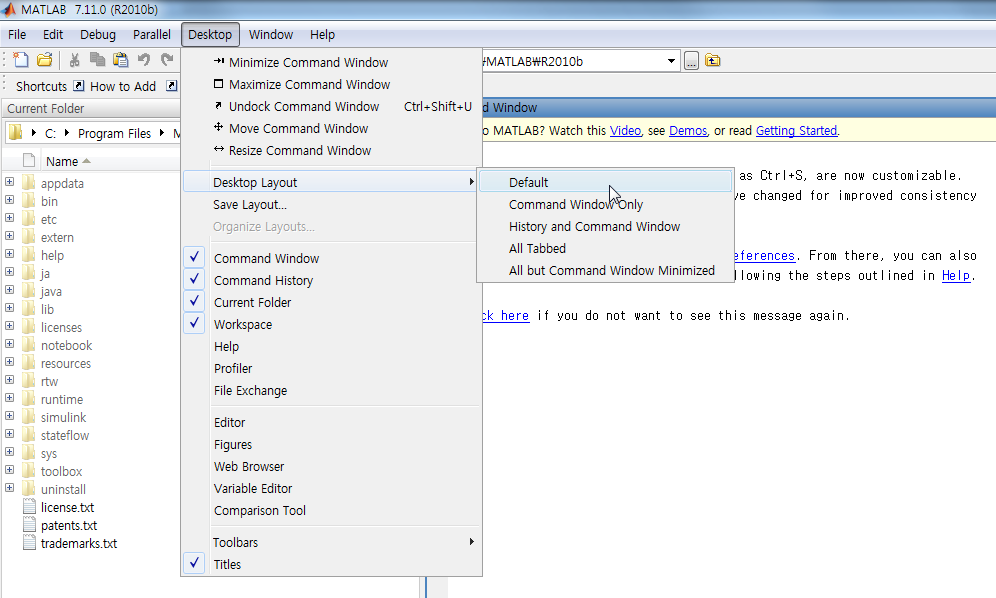
Task: Click the Open file folder icon
Action: coord(44,60)
